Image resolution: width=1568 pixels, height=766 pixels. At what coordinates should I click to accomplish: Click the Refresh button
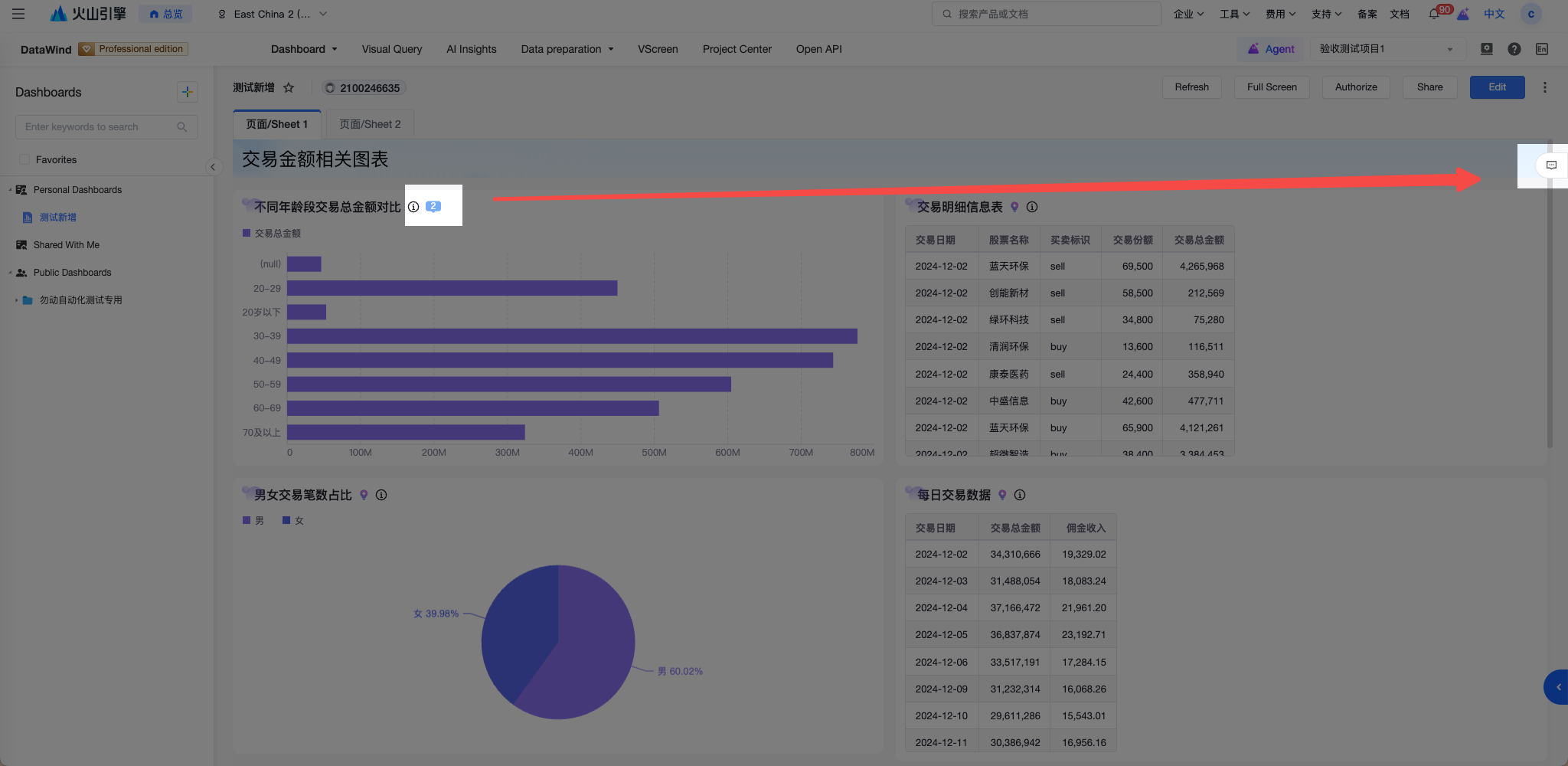pos(1192,87)
